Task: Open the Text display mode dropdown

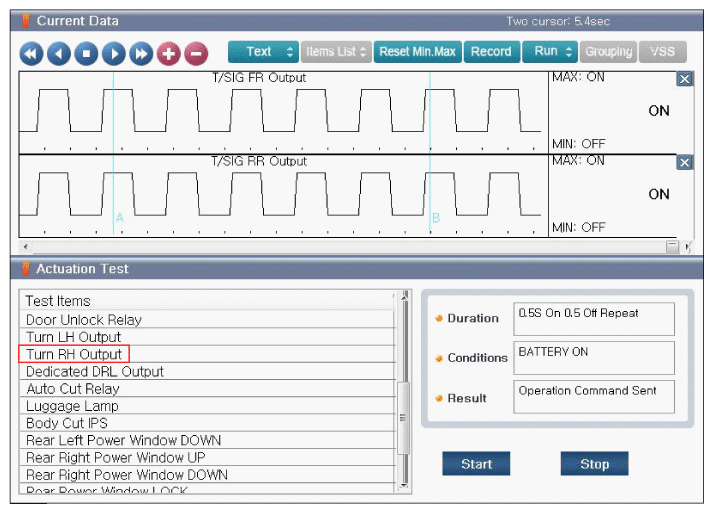Action: click(x=262, y=52)
